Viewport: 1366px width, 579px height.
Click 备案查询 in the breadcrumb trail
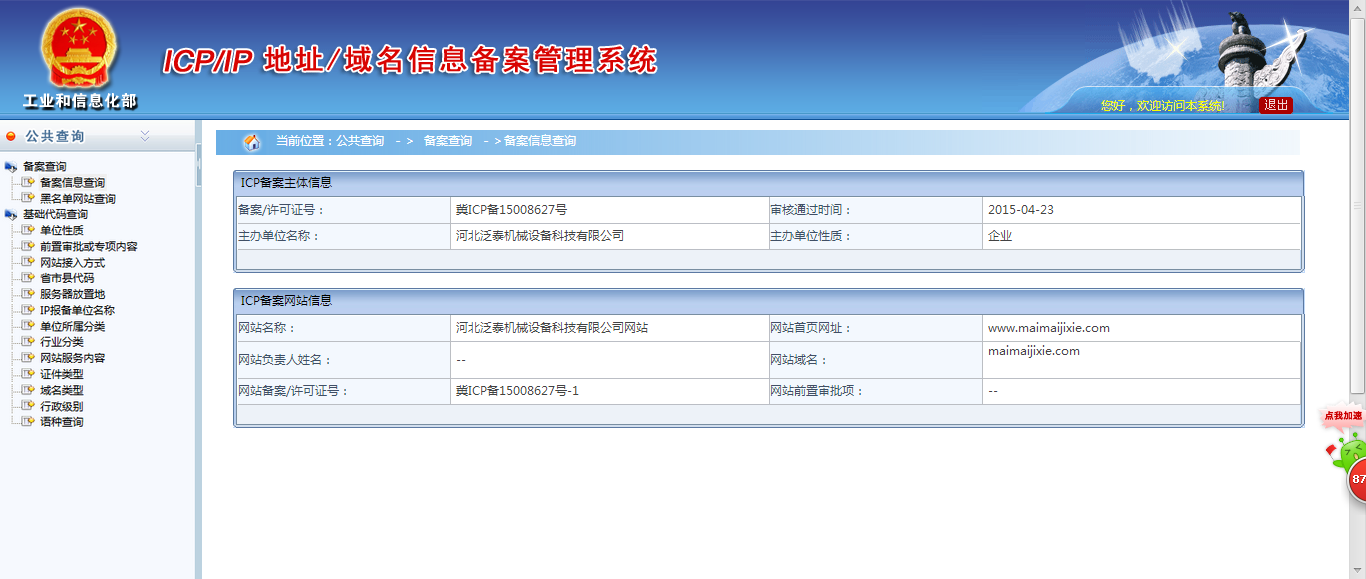(446, 141)
